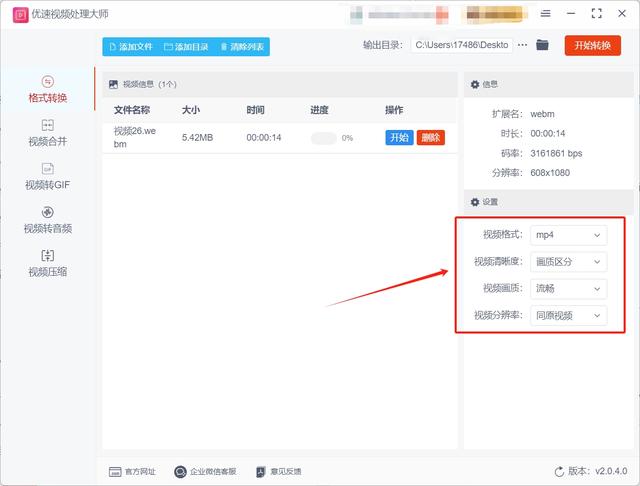Click blurred VIP badge in title bar

click(495, 14)
